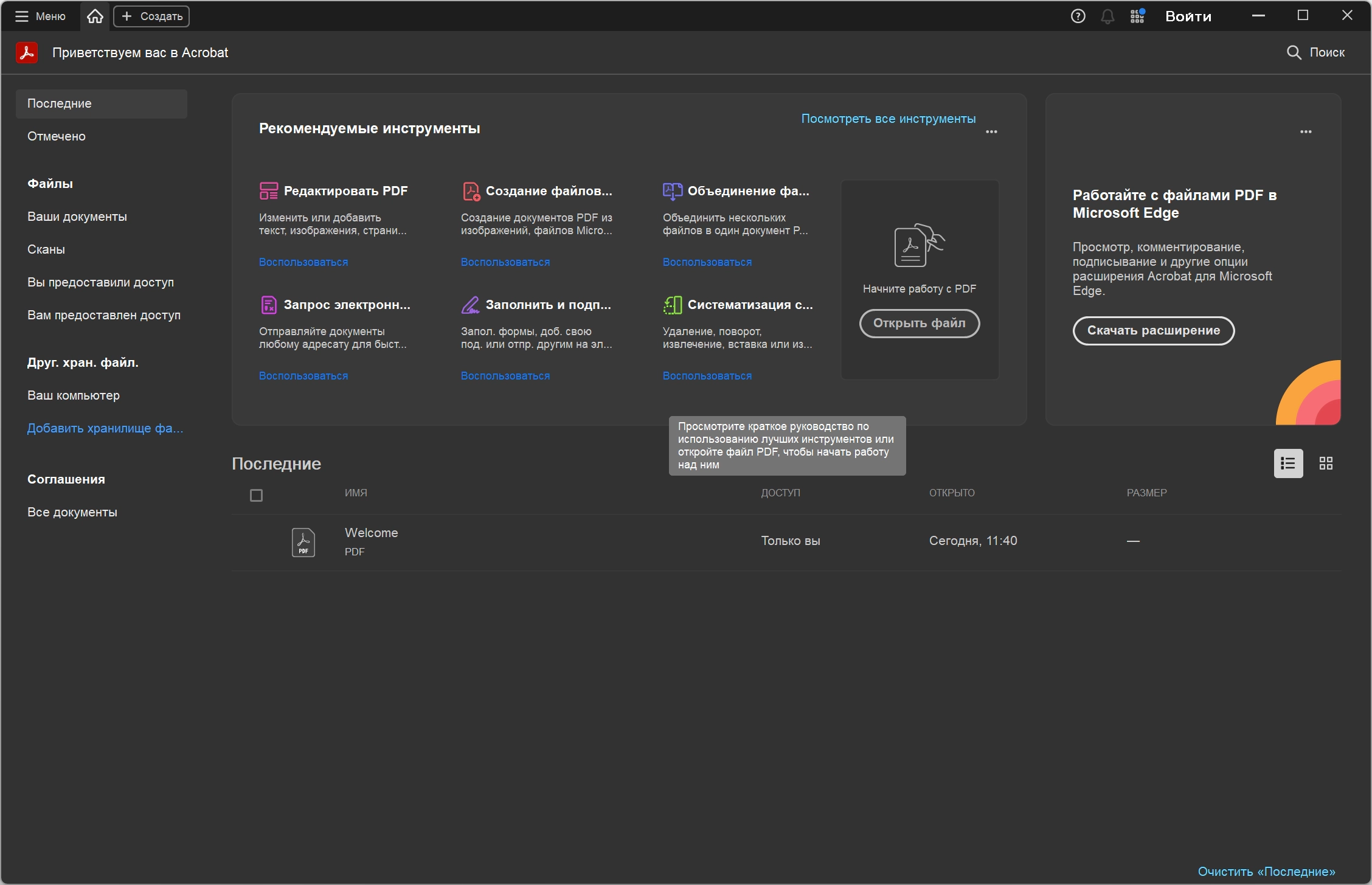The image size is (1372, 885).
Task: Expand the Создать menu button
Action: click(x=151, y=16)
